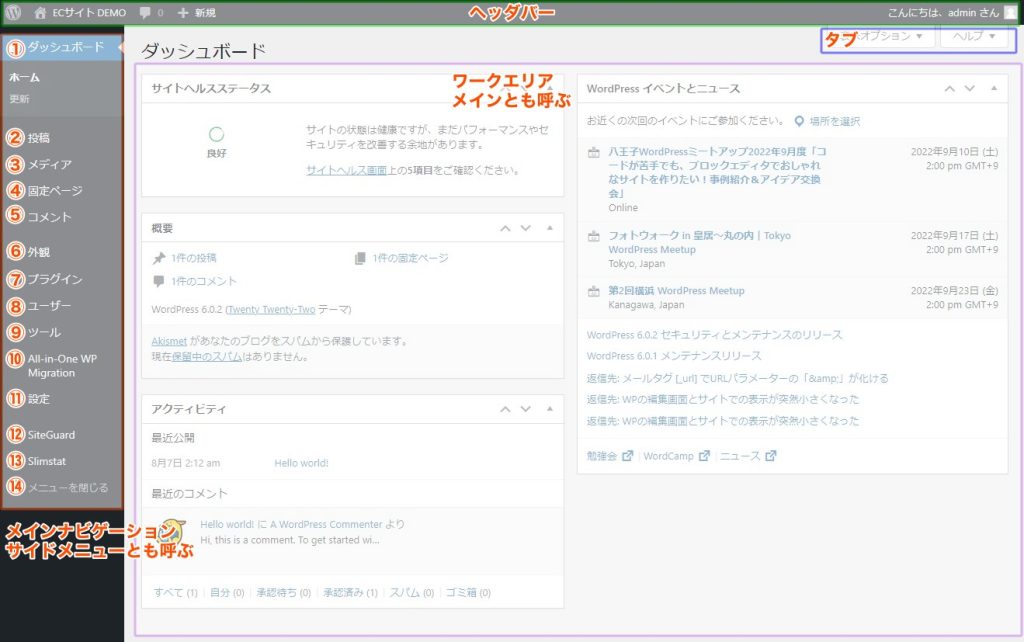Click the + 新規 add new button
The width and height of the screenshot is (1024, 642).
pyautogui.click(x=196, y=13)
